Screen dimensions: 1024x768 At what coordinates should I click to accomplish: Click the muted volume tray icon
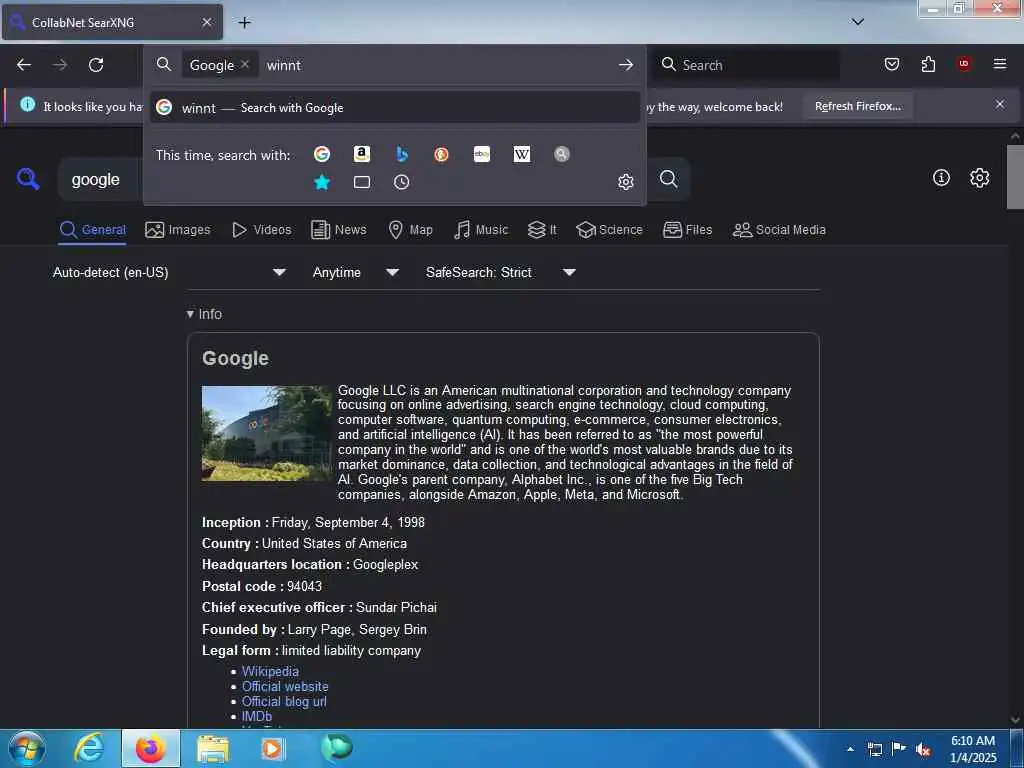pos(923,750)
